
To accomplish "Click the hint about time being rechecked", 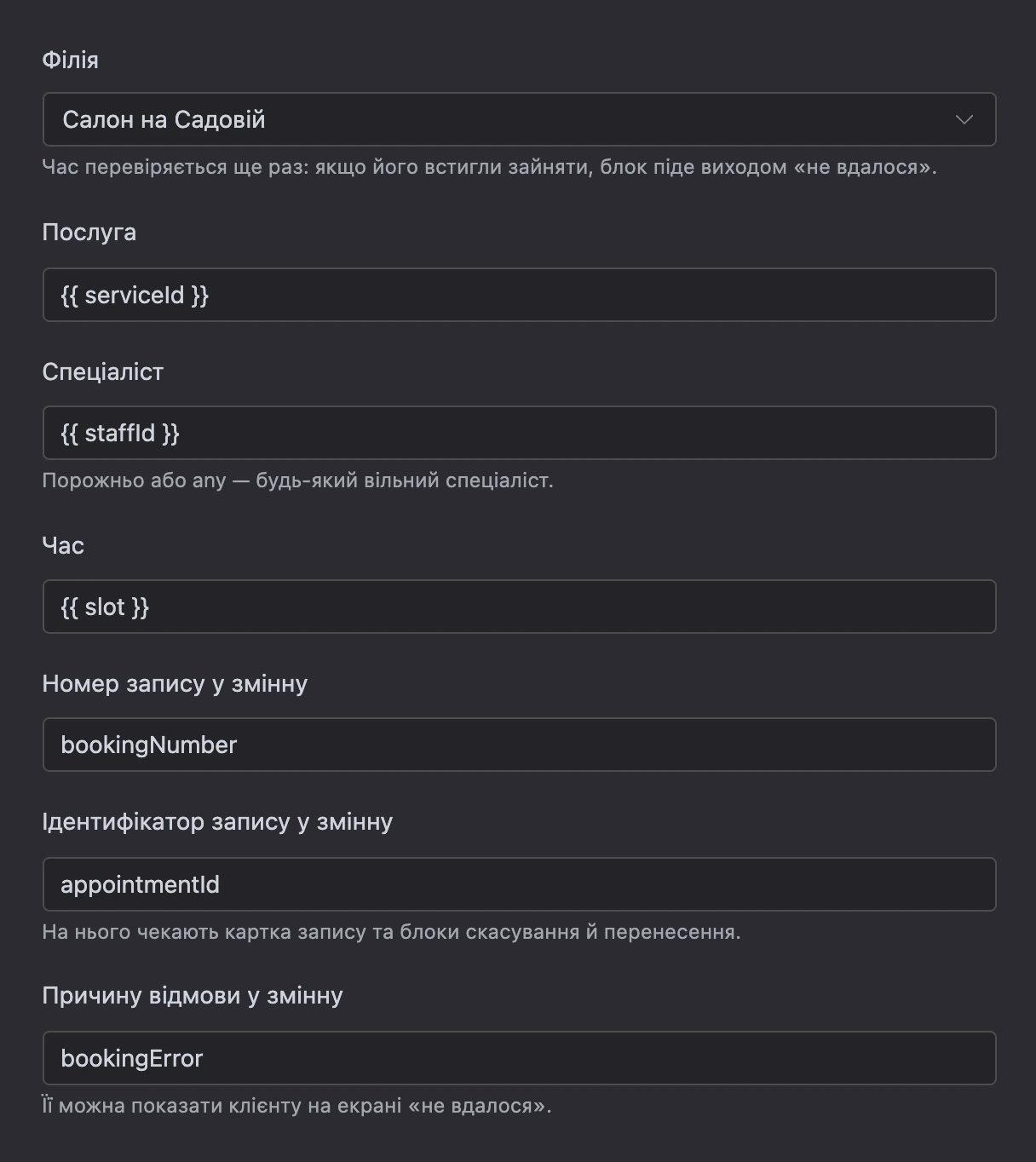I will coord(489,167).
